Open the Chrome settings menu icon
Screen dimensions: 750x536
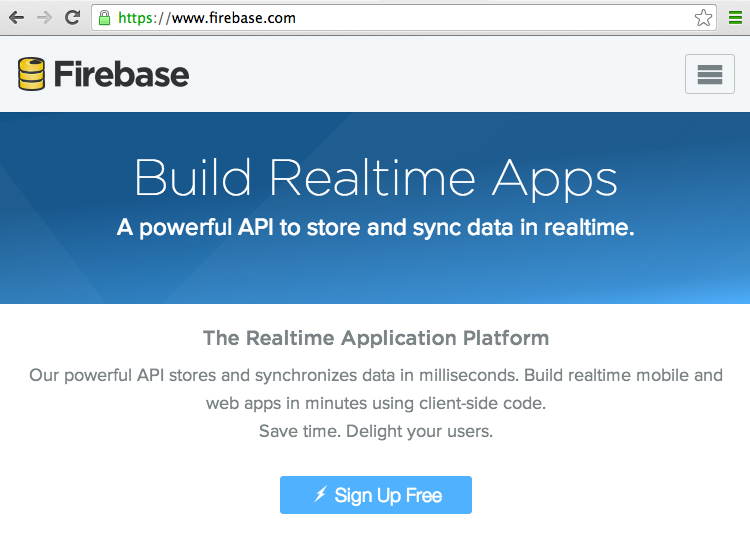pos(735,17)
